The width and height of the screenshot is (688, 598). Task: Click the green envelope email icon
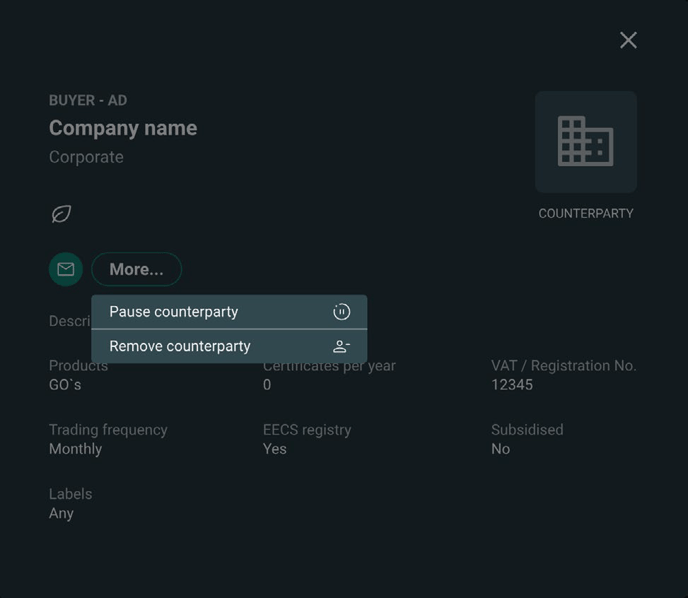click(66, 269)
